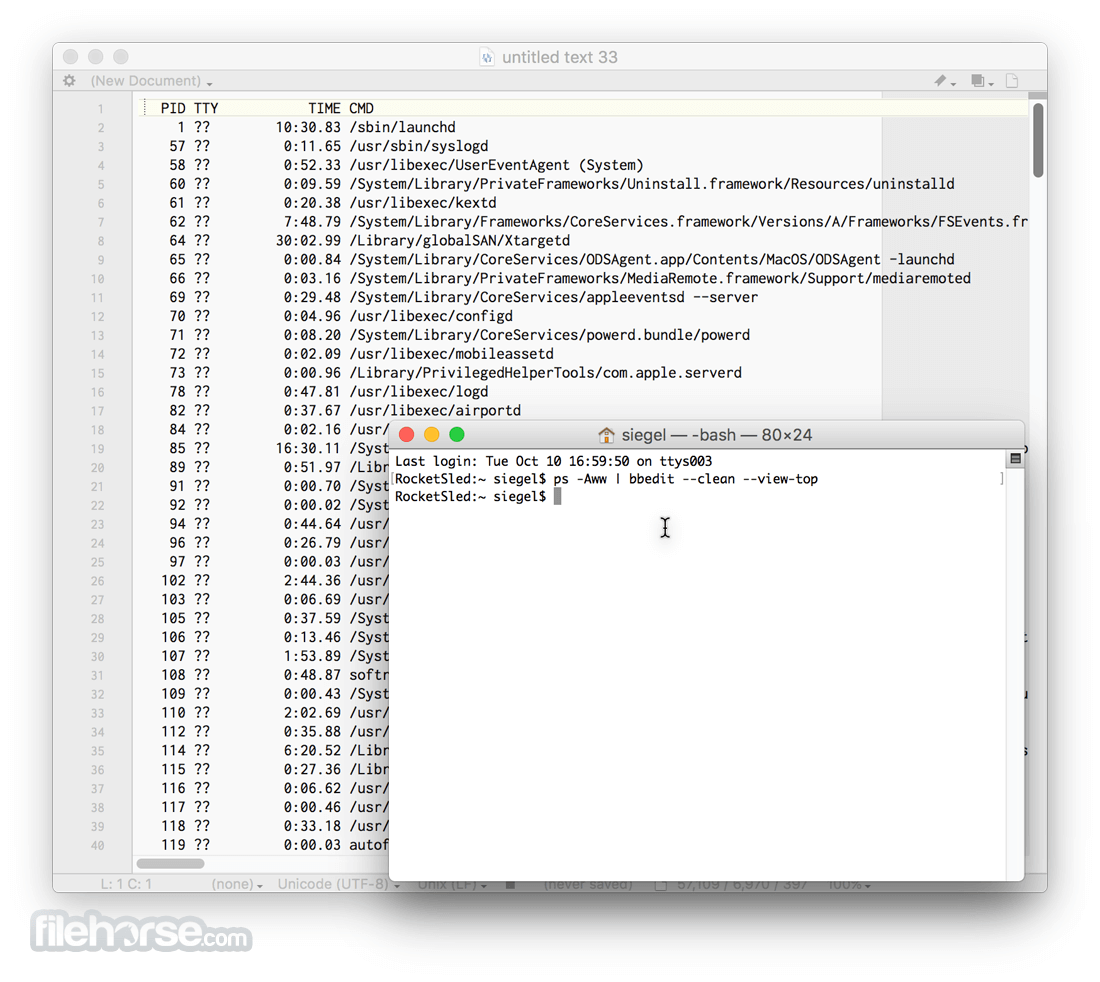The image size is (1100, 982).
Task: Click the PID 119 autof line in BBEdit
Action: point(274,845)
